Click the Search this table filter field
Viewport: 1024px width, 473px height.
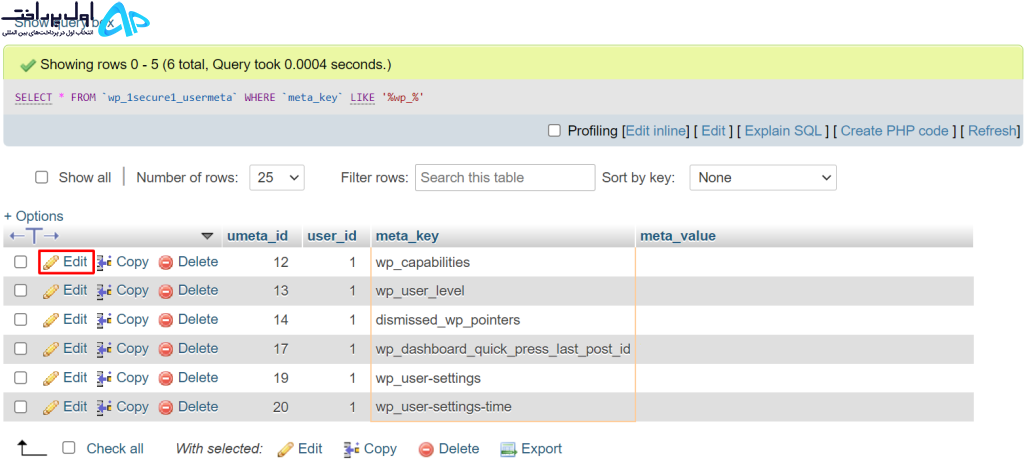(x=505, y=178)
